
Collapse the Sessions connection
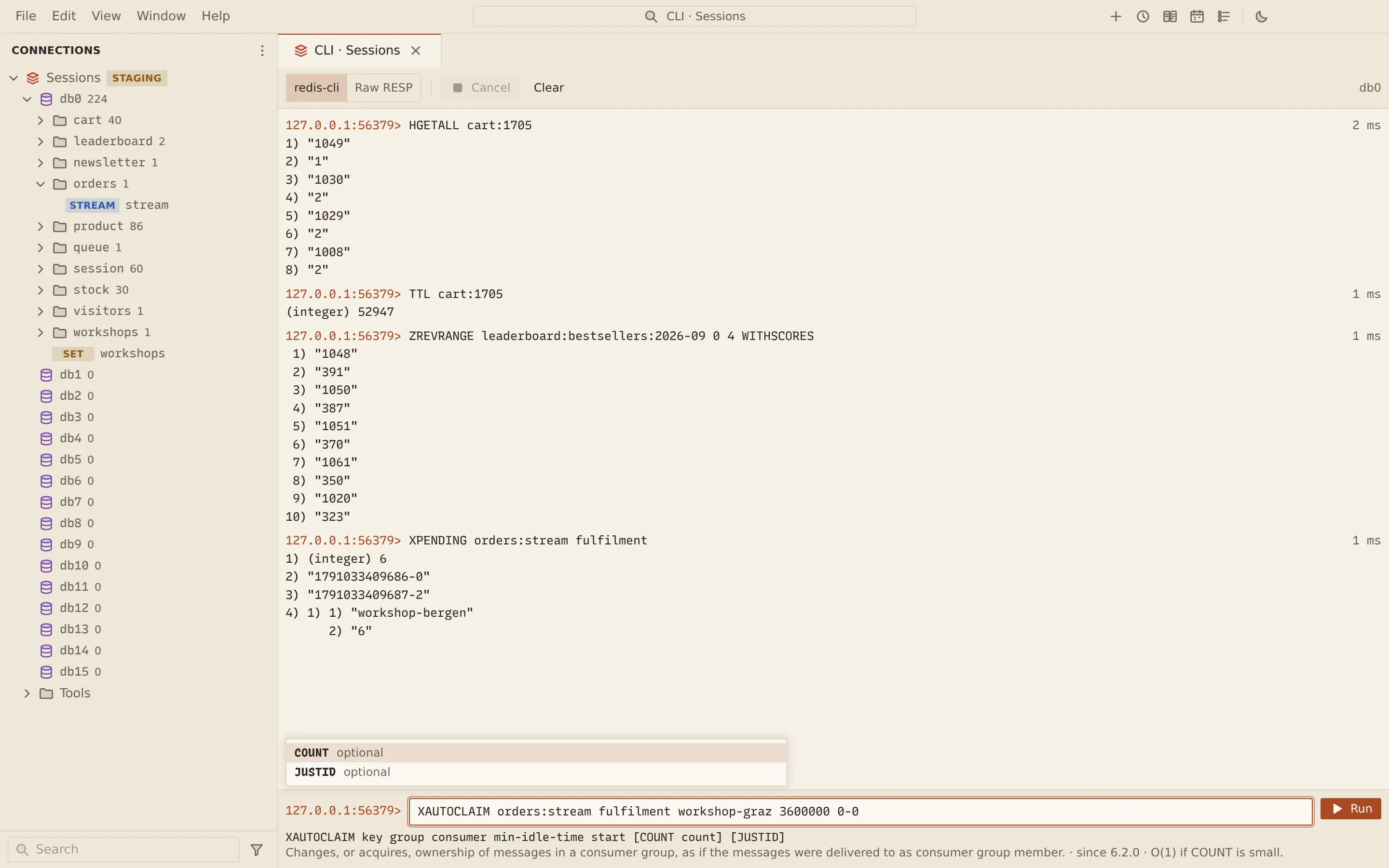(x=14, y=78)
